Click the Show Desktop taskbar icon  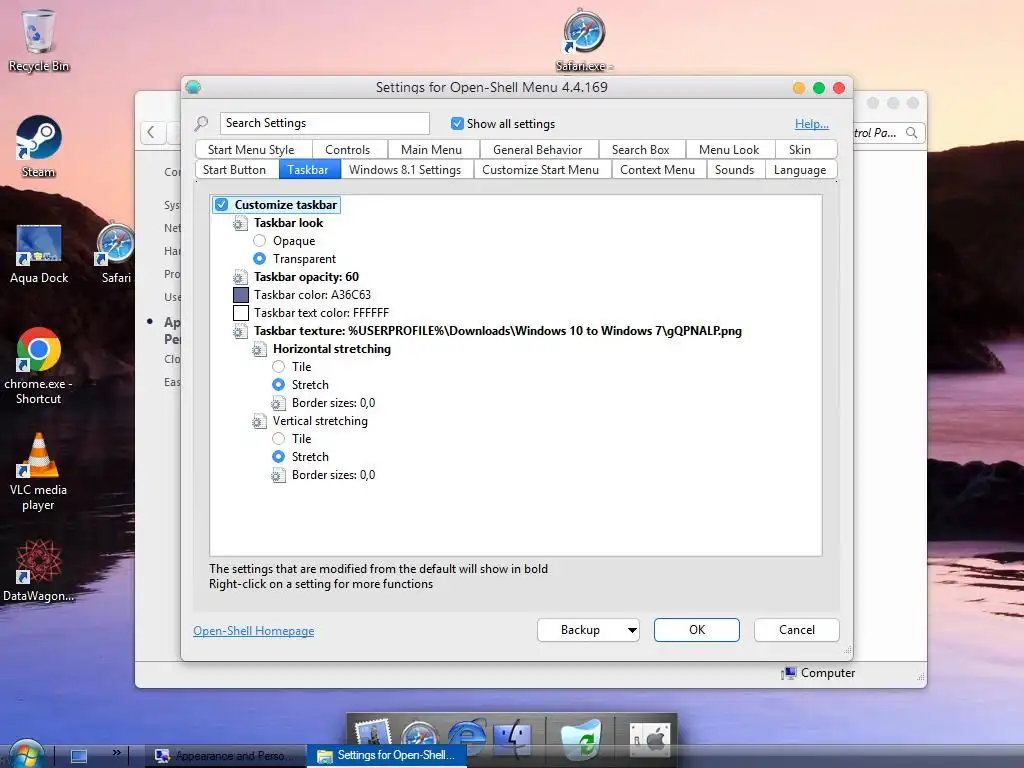pos(78,756)
